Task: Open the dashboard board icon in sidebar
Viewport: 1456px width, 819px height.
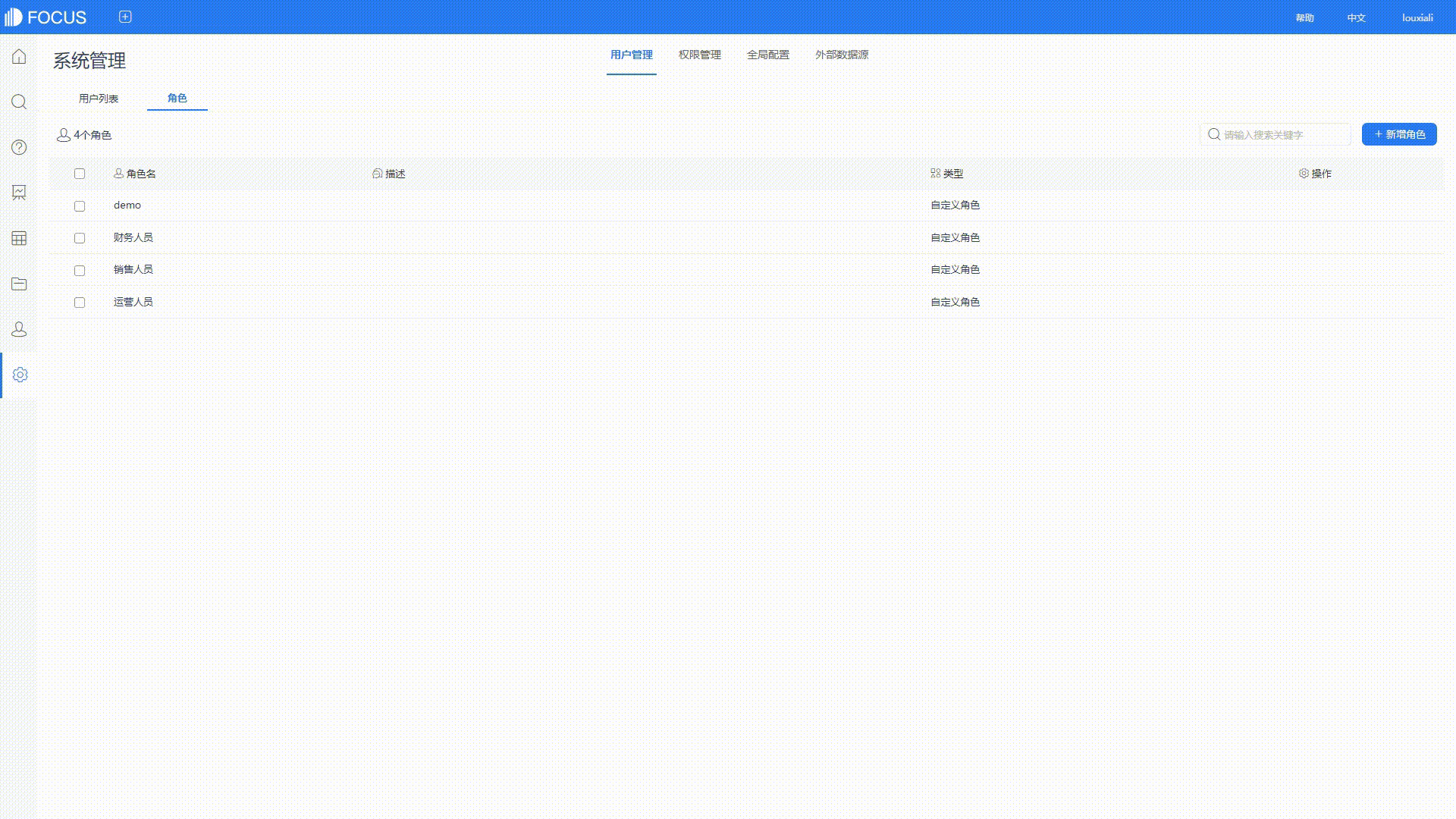Action: coord(18,193)
